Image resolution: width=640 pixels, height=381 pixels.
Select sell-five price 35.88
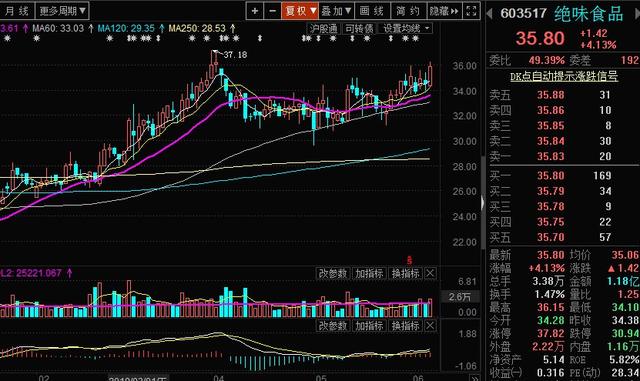(551, 95)
